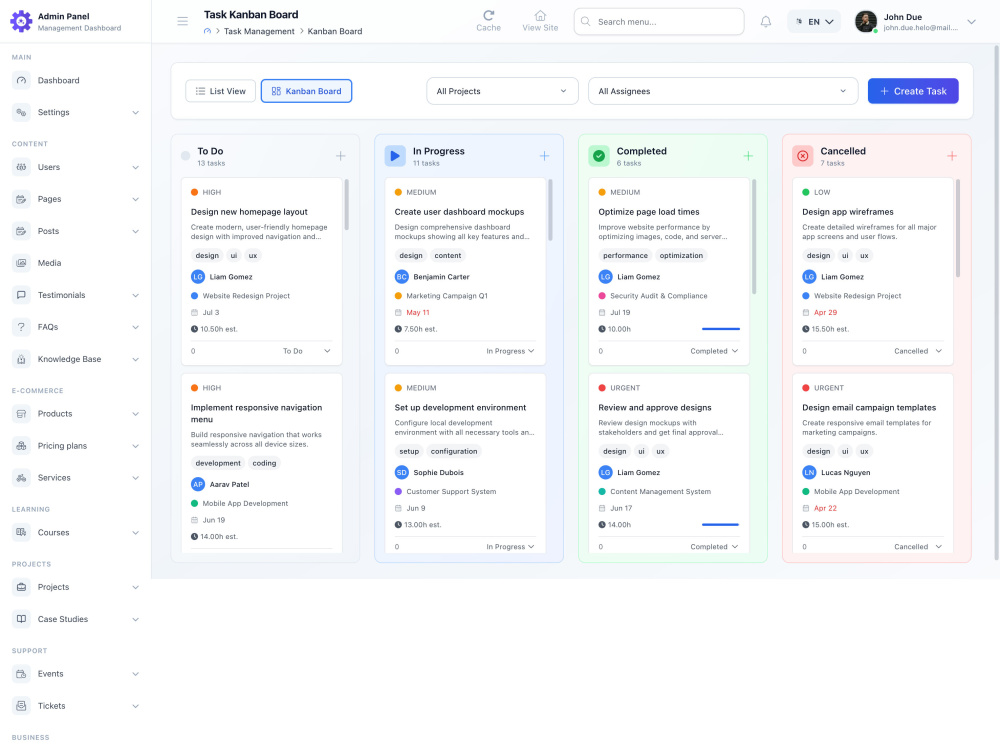Click the Pricing plans sidebar icon
Screen dimensions: 1000x750
[21, 446]
